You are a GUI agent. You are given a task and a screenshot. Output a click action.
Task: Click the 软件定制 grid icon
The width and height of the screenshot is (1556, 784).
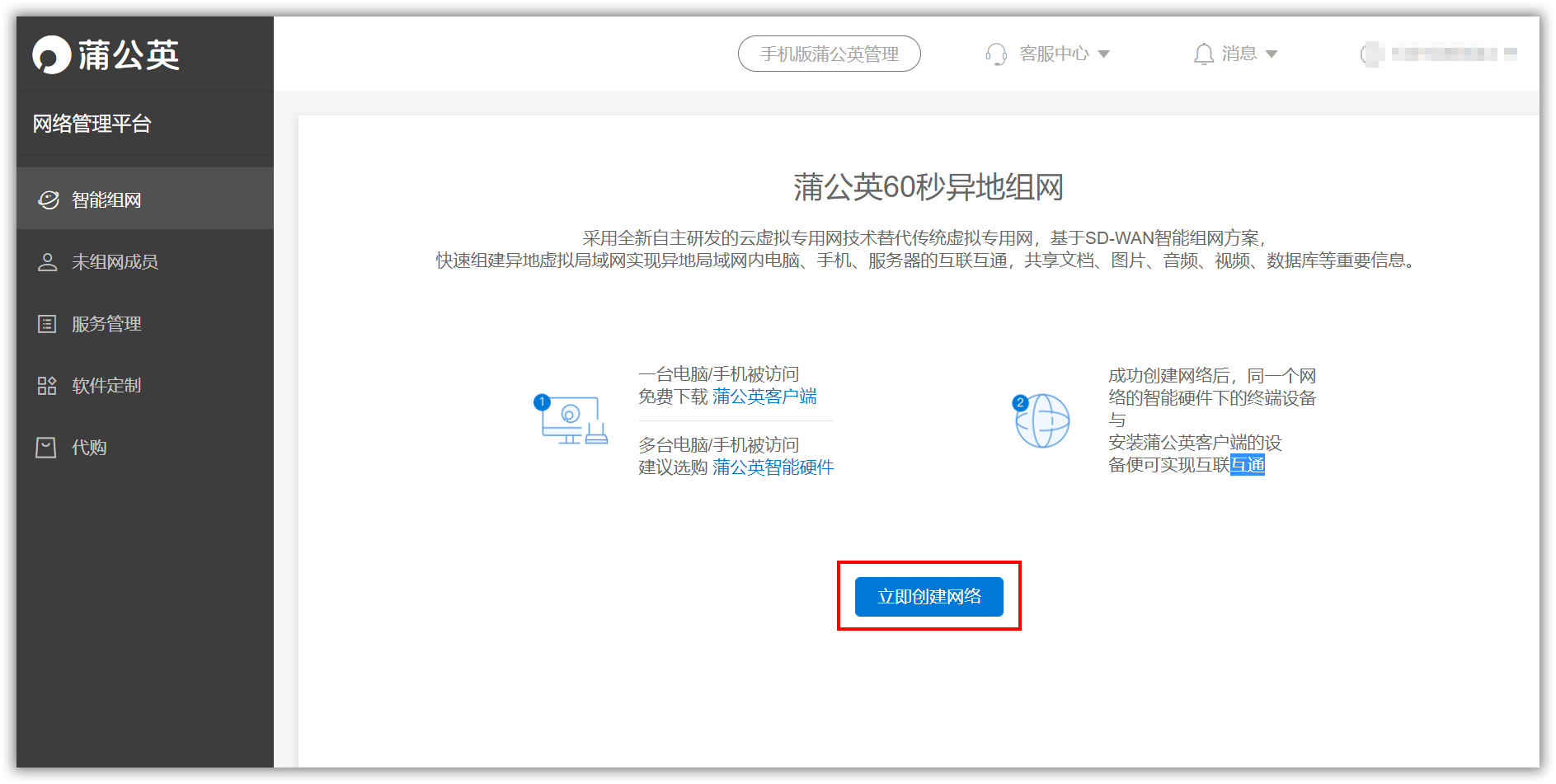click(x=47, y=386)
